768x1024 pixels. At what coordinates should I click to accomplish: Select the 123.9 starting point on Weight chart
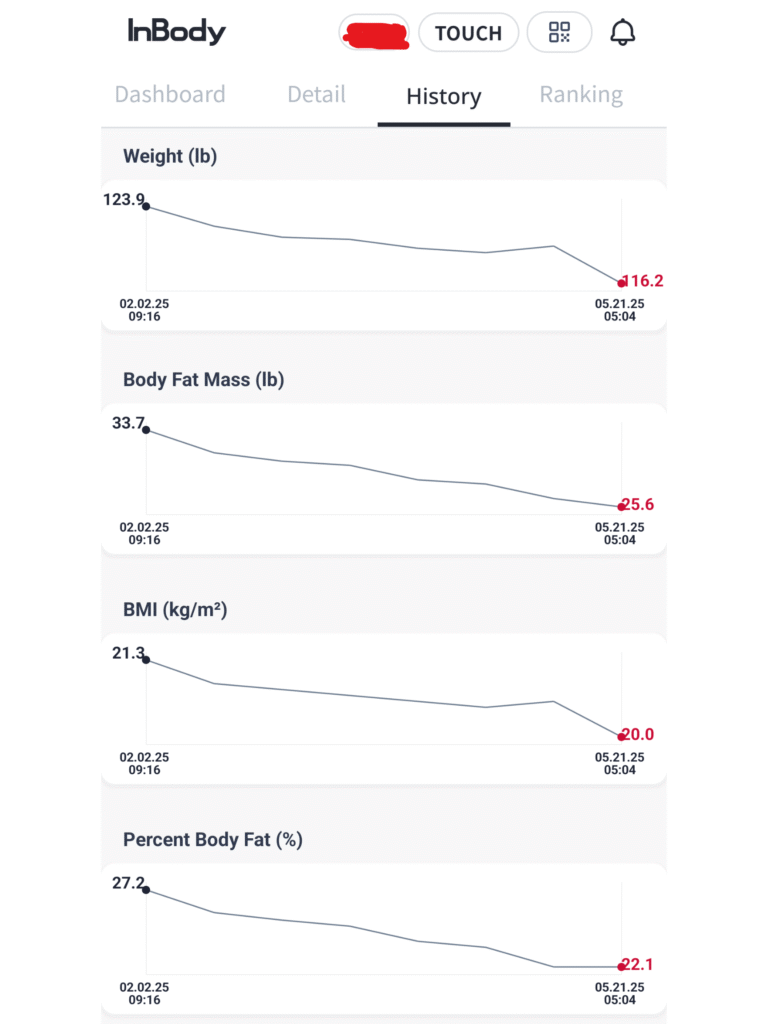146,206
